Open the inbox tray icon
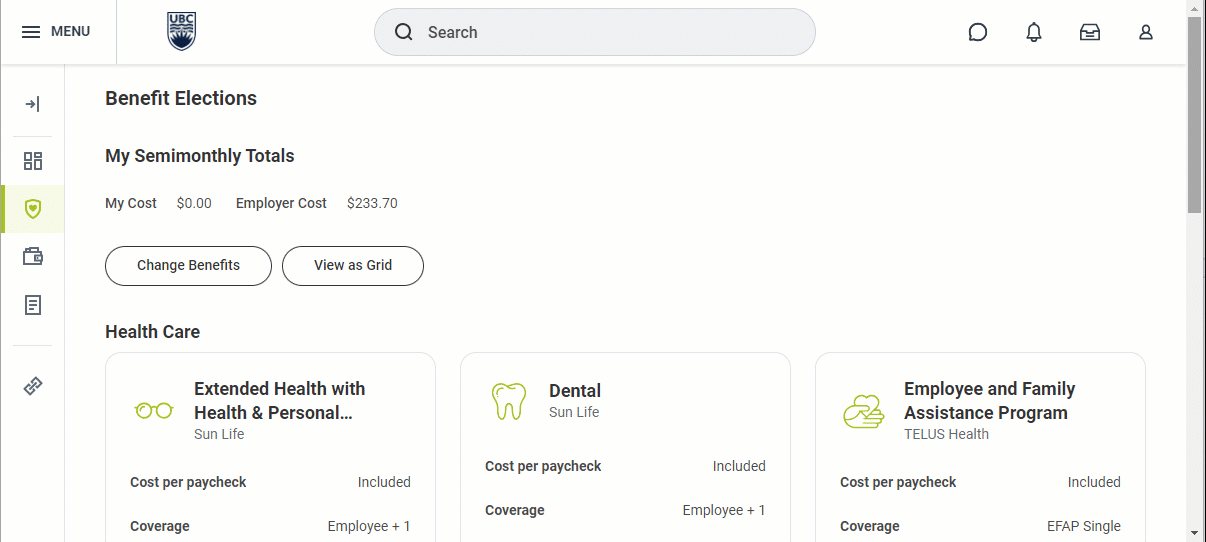Viewport: 1206px width, 542px height. pos(1090,32)
